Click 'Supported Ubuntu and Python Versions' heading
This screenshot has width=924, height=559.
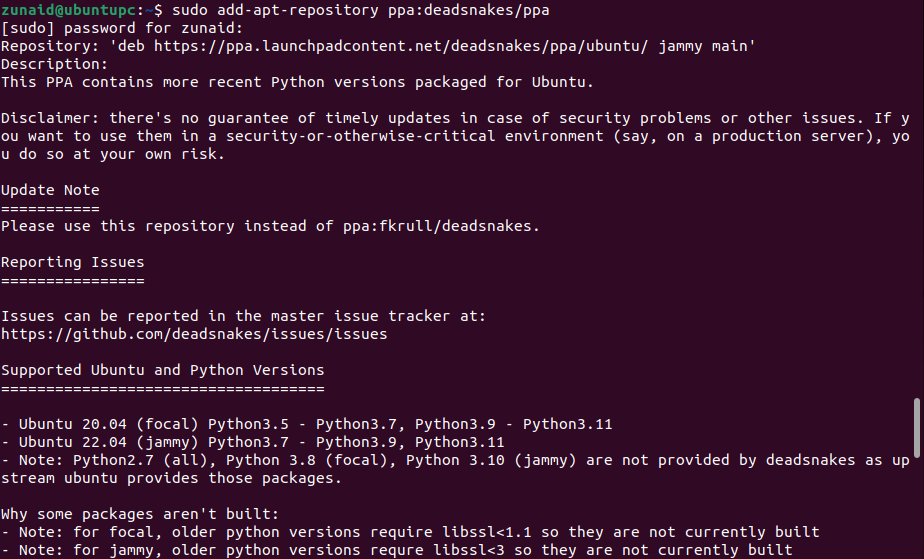162,370
